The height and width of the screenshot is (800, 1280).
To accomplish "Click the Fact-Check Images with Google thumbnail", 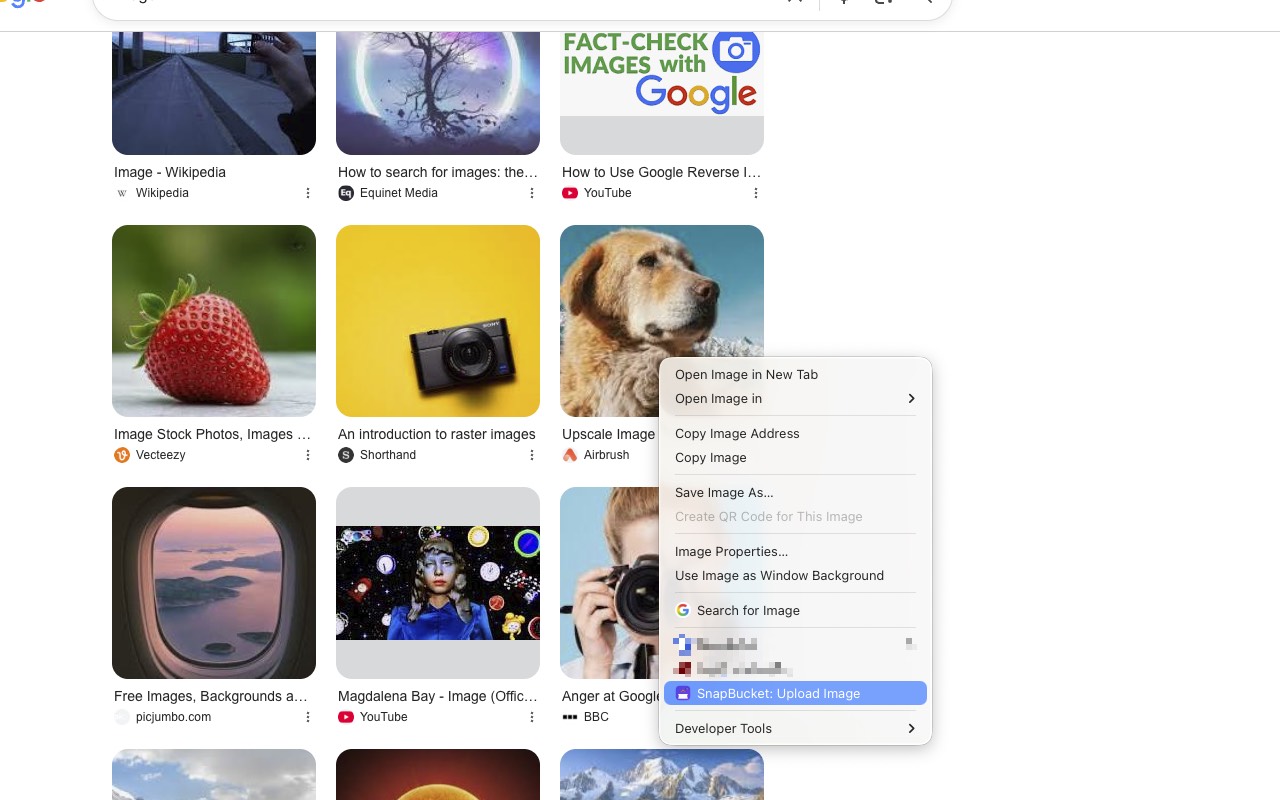I will tap(662, 93).
